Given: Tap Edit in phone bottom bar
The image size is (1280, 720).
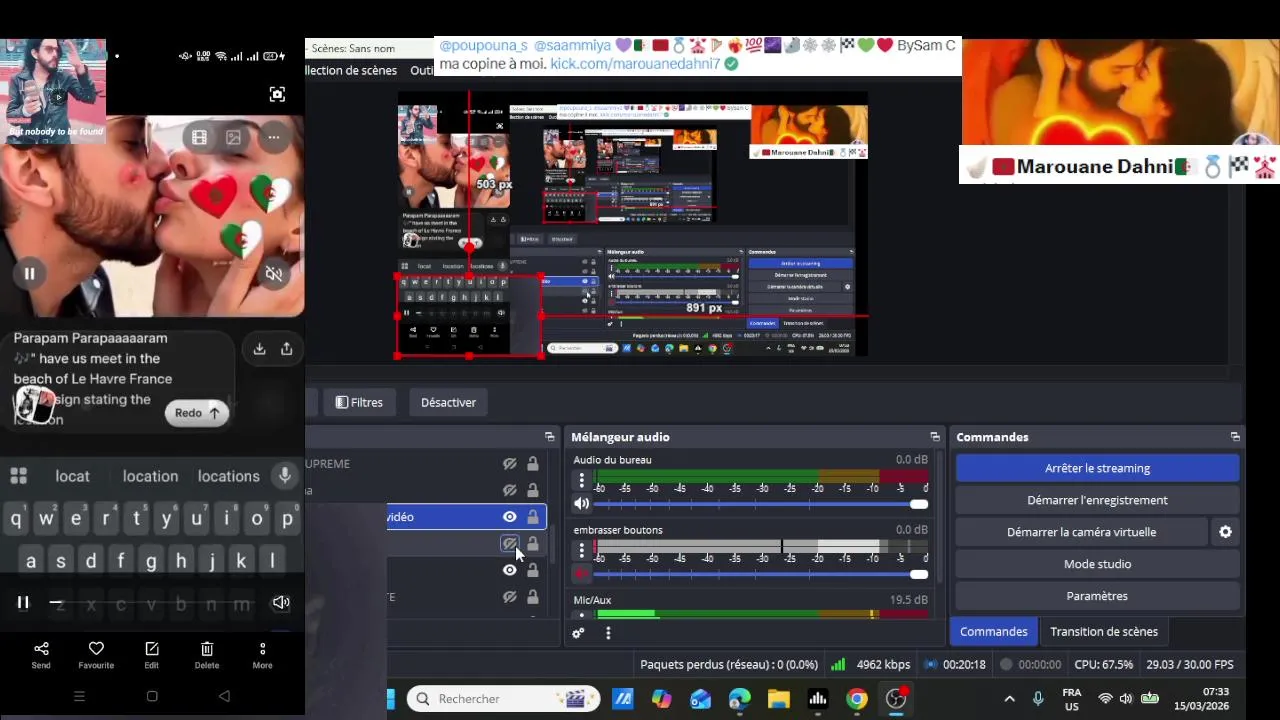Looking at the screenshot, I should click(151, 655).
